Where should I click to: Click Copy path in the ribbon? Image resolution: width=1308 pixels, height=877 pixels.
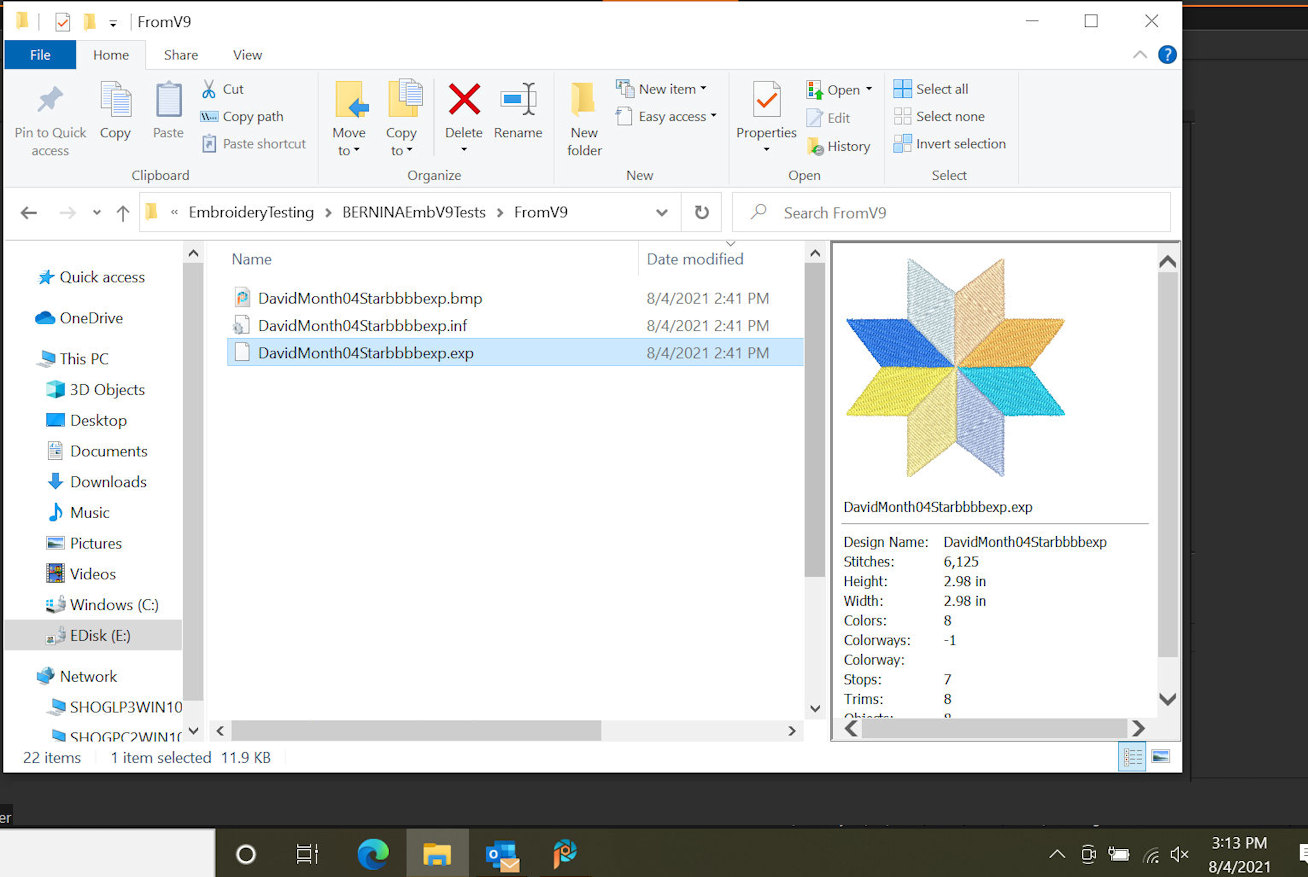242,116
